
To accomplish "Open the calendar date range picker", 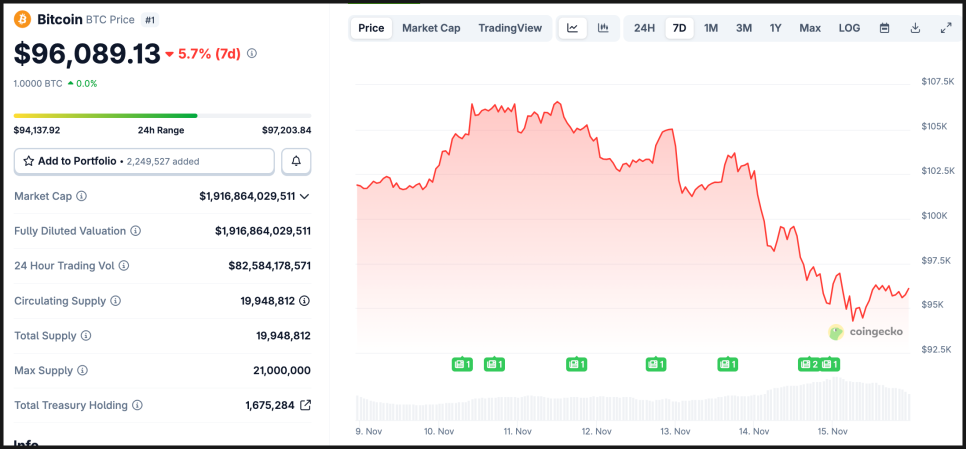I will point(884,28).
